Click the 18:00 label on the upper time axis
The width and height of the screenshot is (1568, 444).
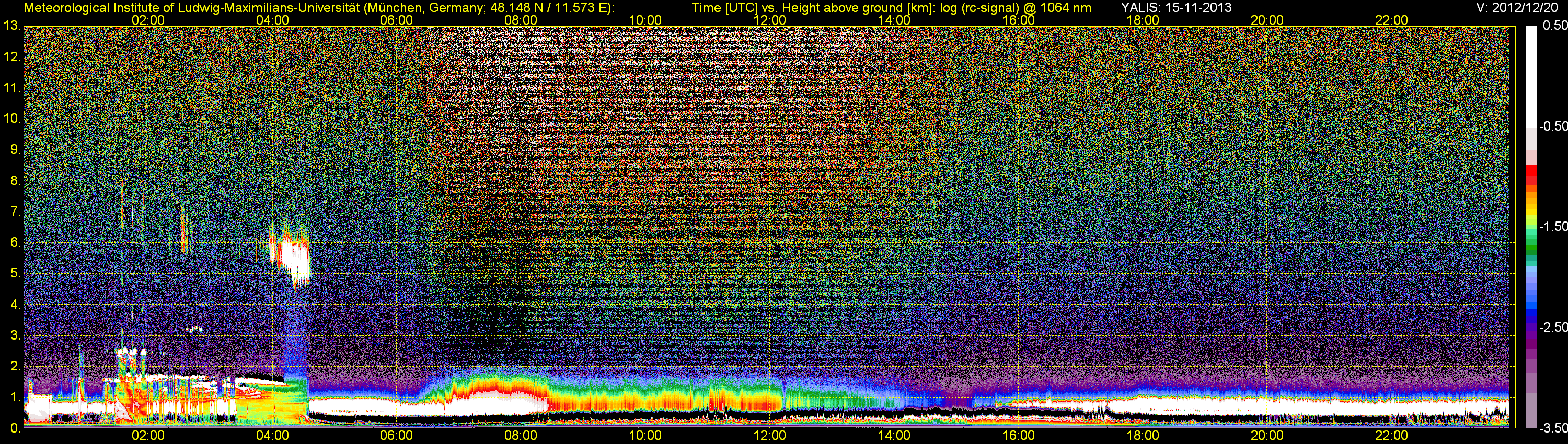click(1143, 20)
